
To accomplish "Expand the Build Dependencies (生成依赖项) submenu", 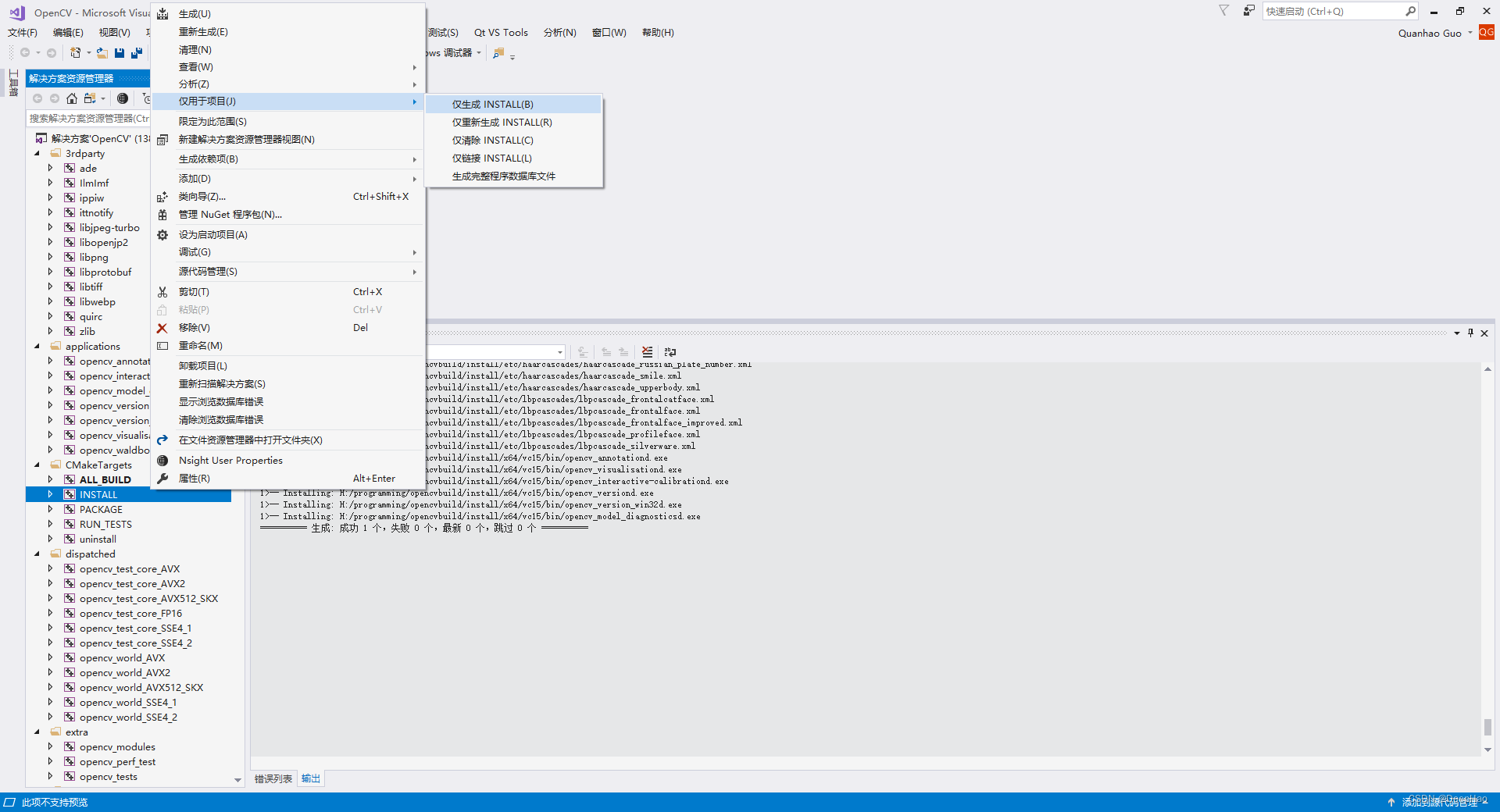I will coord(287,159).
